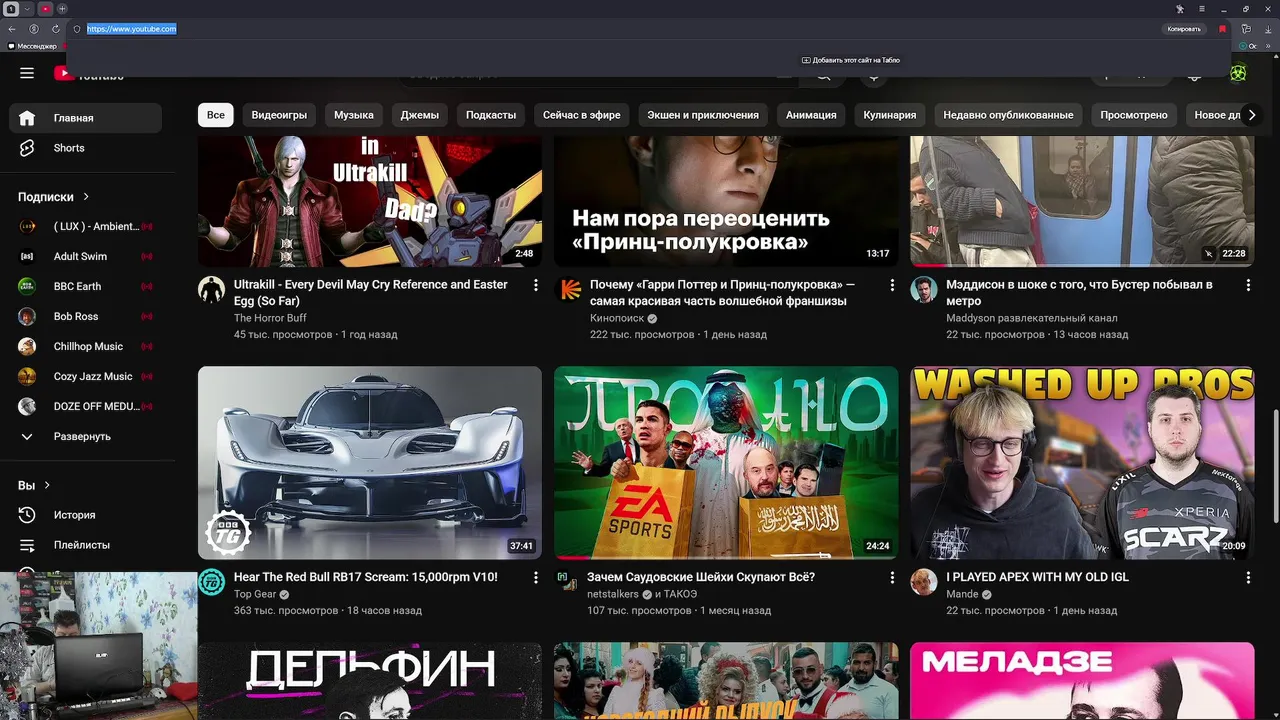The width and height of the screenshot is (1280, 720).
Task: Open Зачем Саудовские Шейхи video thumbnail
Action: point(726,463)
